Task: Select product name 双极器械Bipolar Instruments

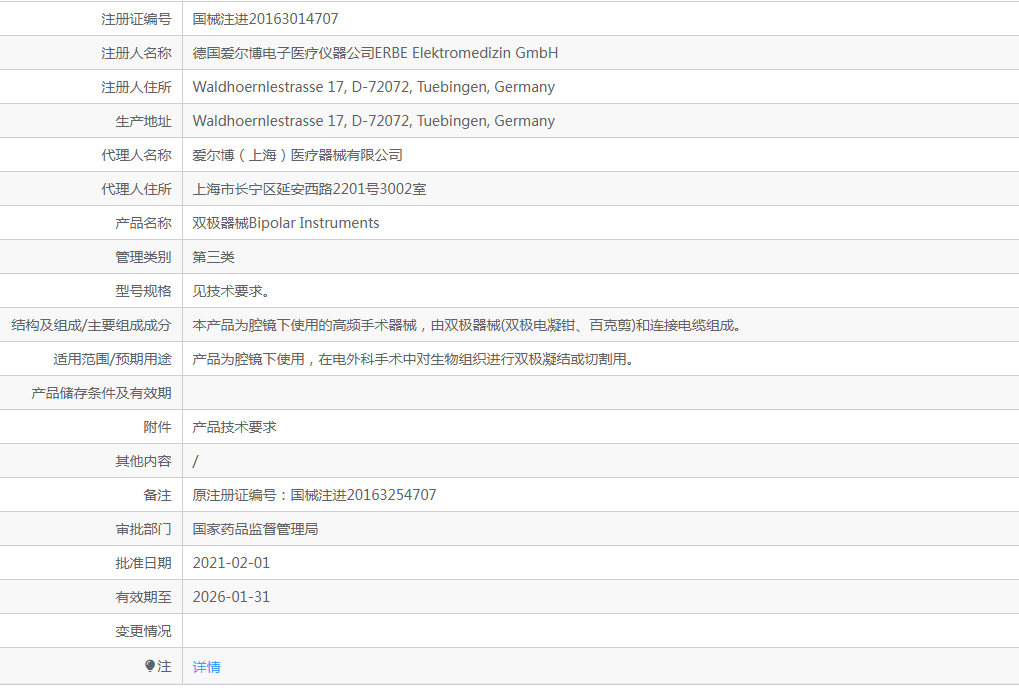Action: pos(286,223)
